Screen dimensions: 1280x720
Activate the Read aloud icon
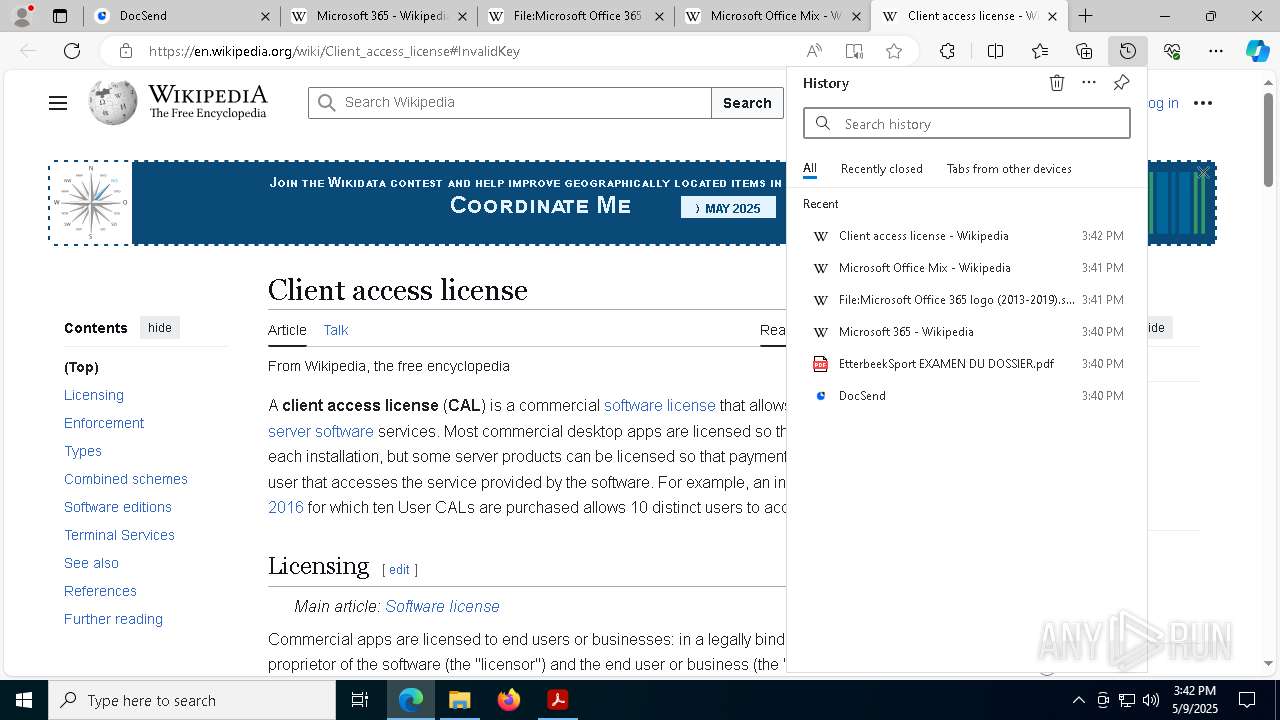point(814,51)
